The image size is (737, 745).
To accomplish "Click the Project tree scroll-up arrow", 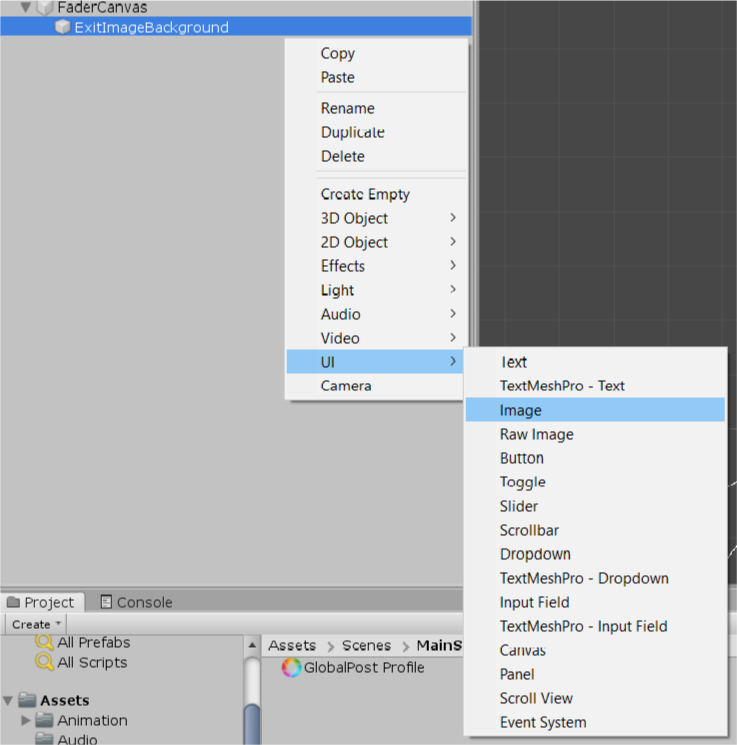I will (252, 645).
